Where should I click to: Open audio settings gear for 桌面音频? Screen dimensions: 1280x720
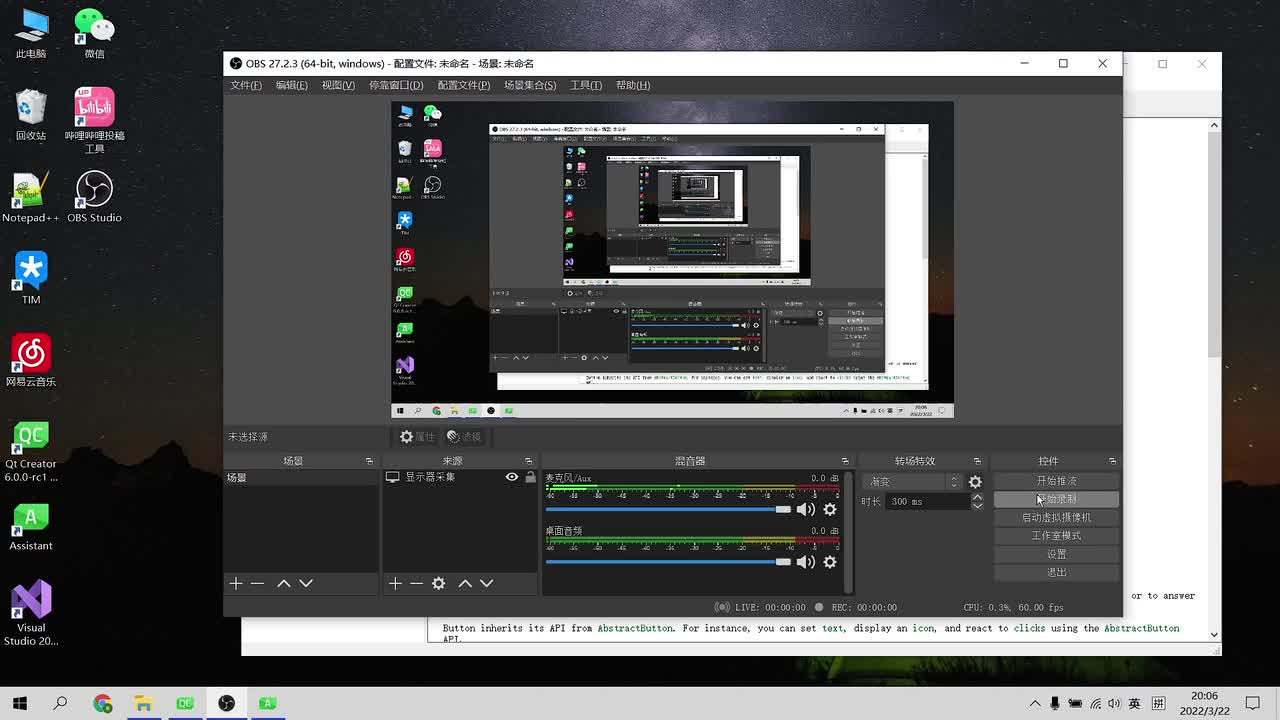click(830, 562)
